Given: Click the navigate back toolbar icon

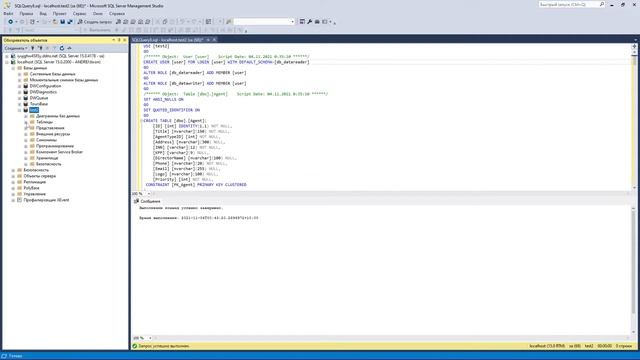Looking at the screenshot, I should [11, 22].
